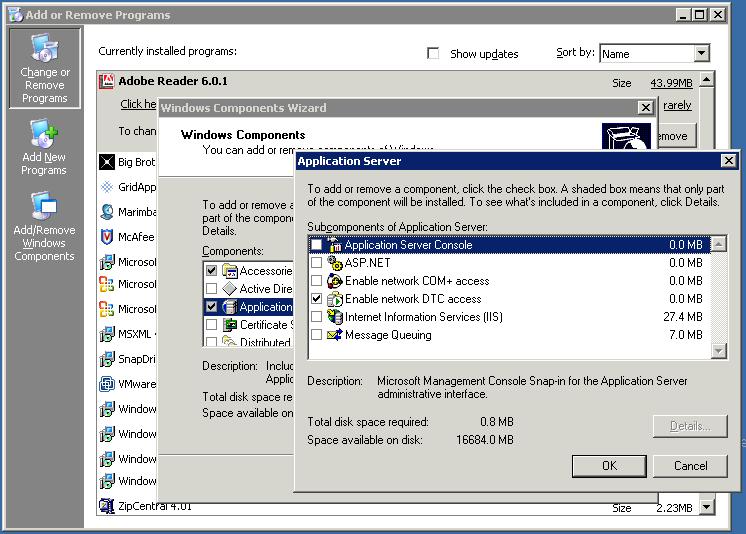Select 'Enable network COM+ access' label
This screenshot has width=746, height=534.
(417, 281)
